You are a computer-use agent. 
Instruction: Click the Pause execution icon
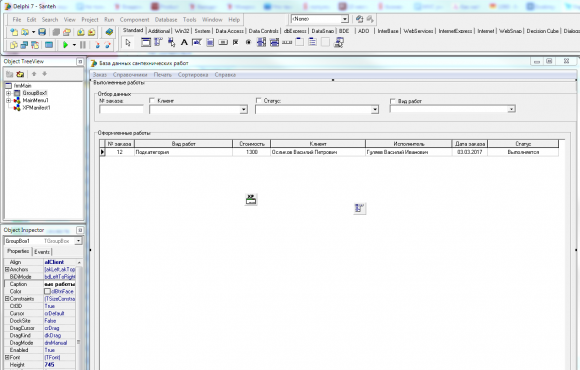point(83,45)
